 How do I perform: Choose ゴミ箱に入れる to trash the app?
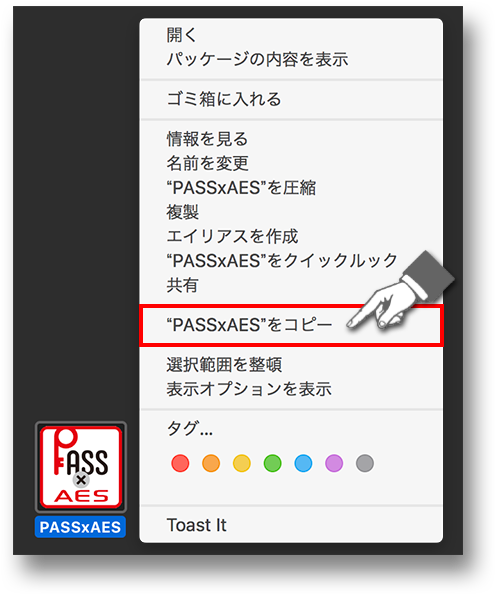pyautogui.click(x=291, y=99)
